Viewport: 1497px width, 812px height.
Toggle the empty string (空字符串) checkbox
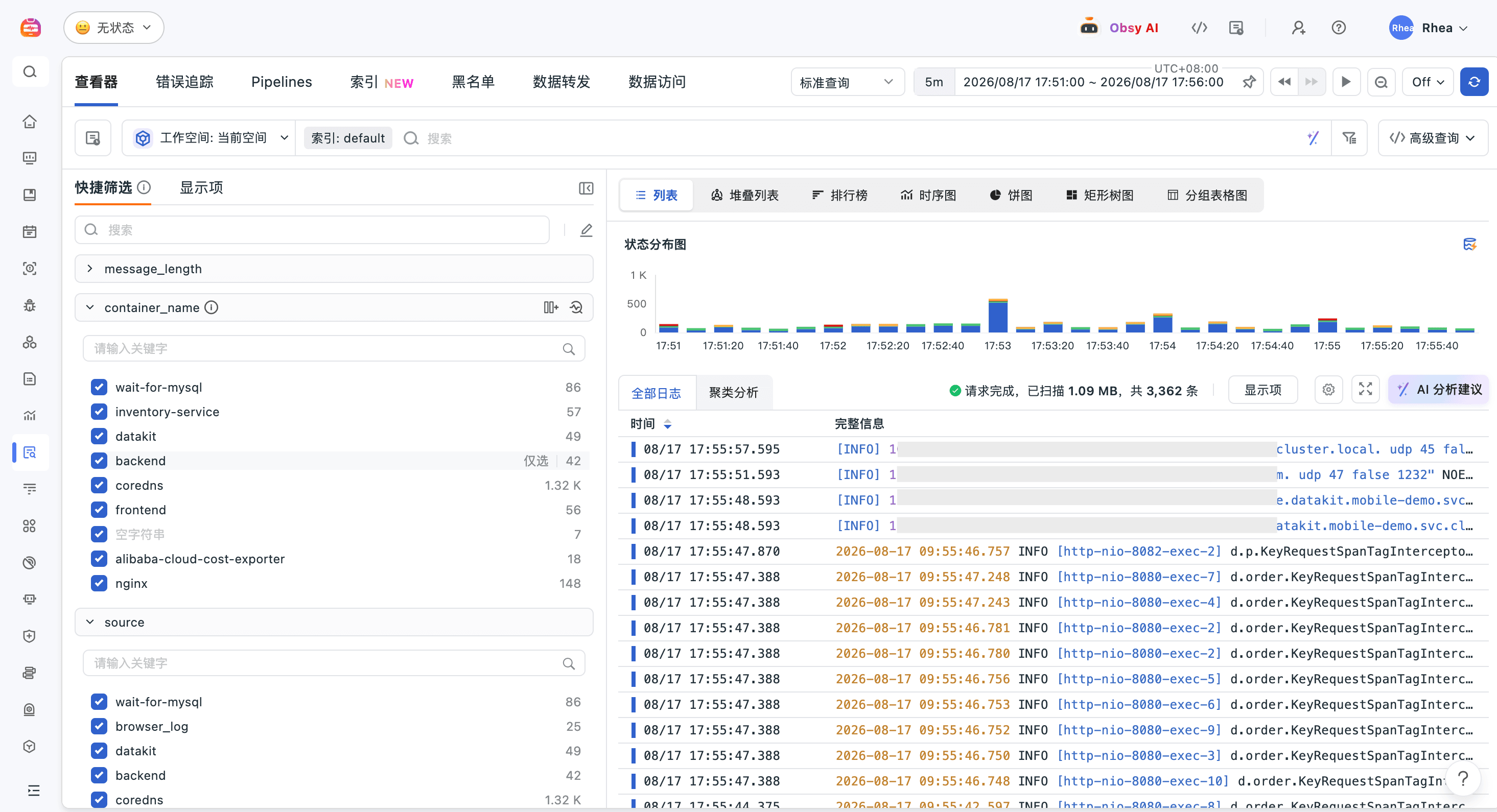pos(99,534)
